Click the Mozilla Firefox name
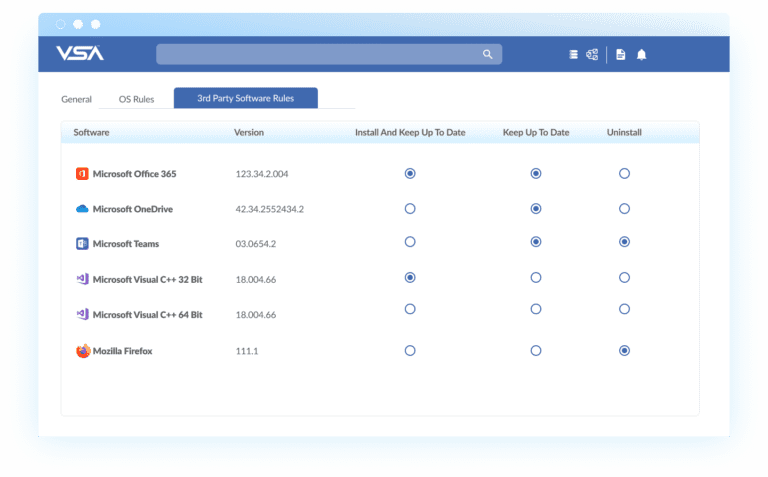Image resolution: width=768 pixels, height=477 pixels. click(122, 351)
